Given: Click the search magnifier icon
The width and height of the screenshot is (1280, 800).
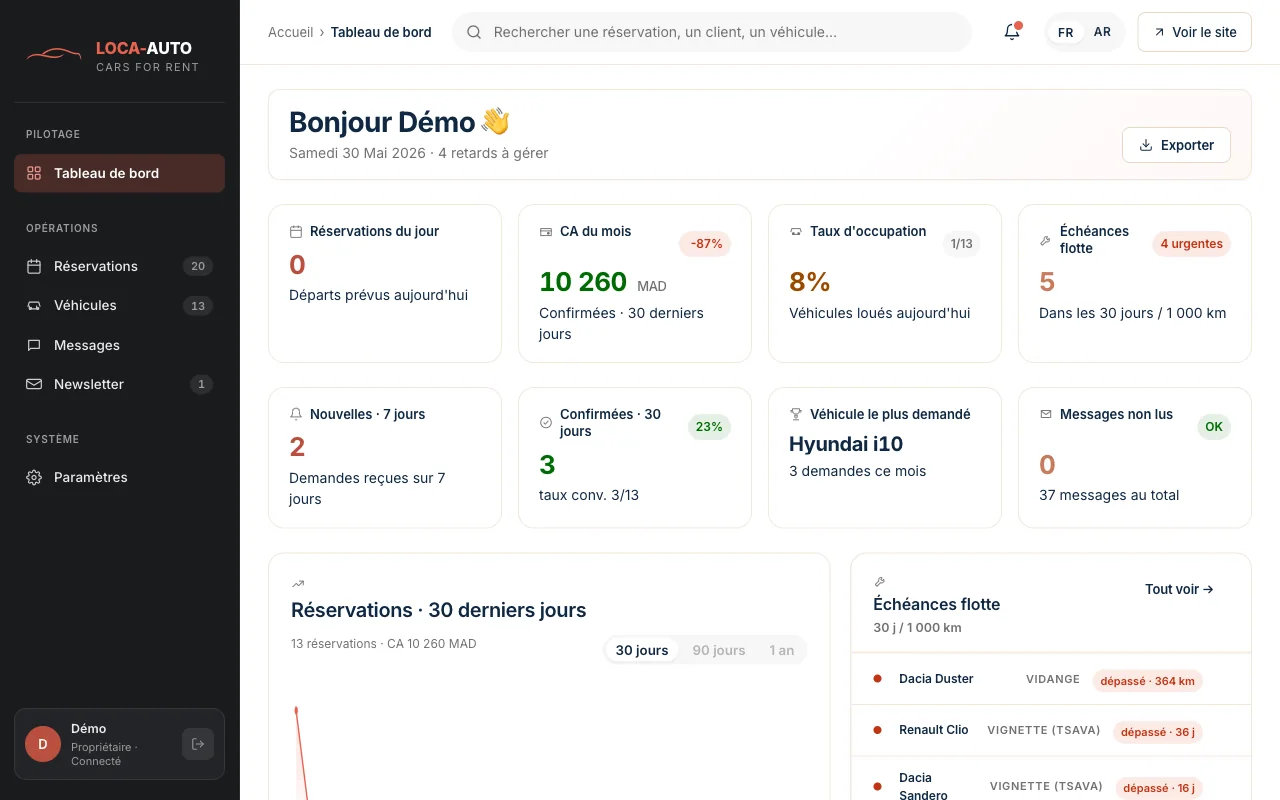Looking at the screenshot, I should tap(474, 32).
